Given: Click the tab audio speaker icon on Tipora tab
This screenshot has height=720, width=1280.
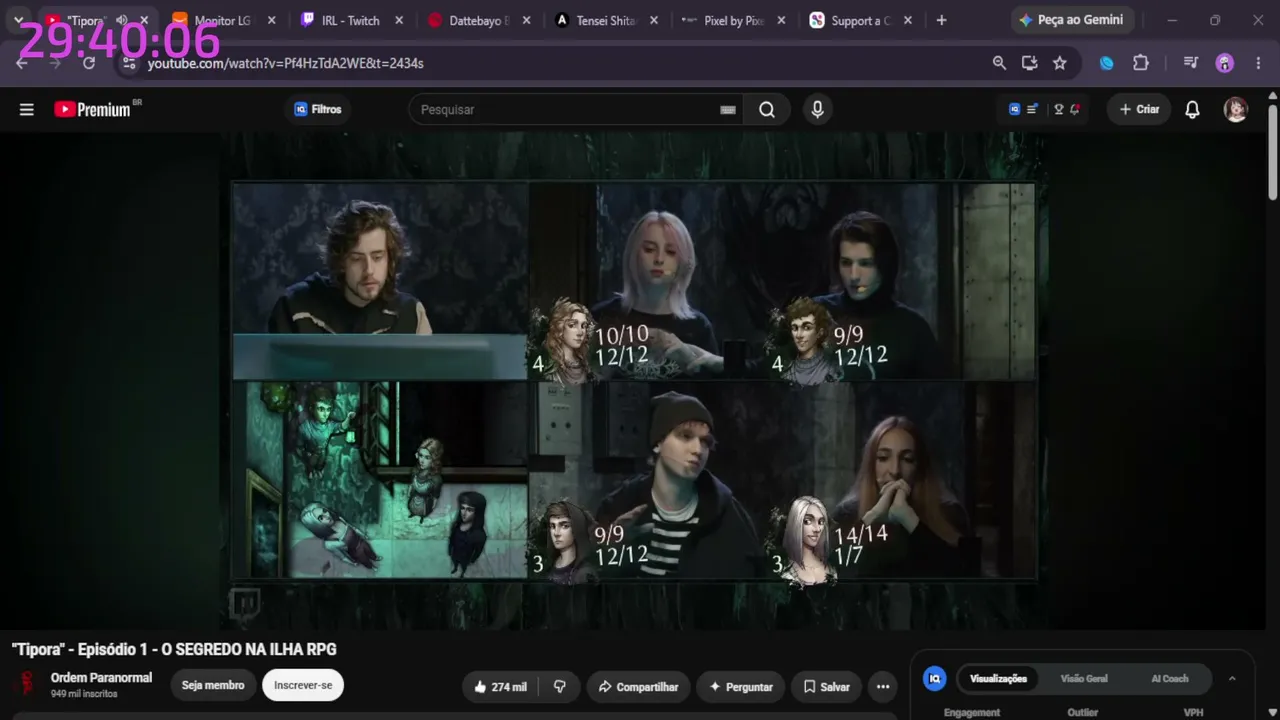Looking at the screenshot, I should click(121, 20).
